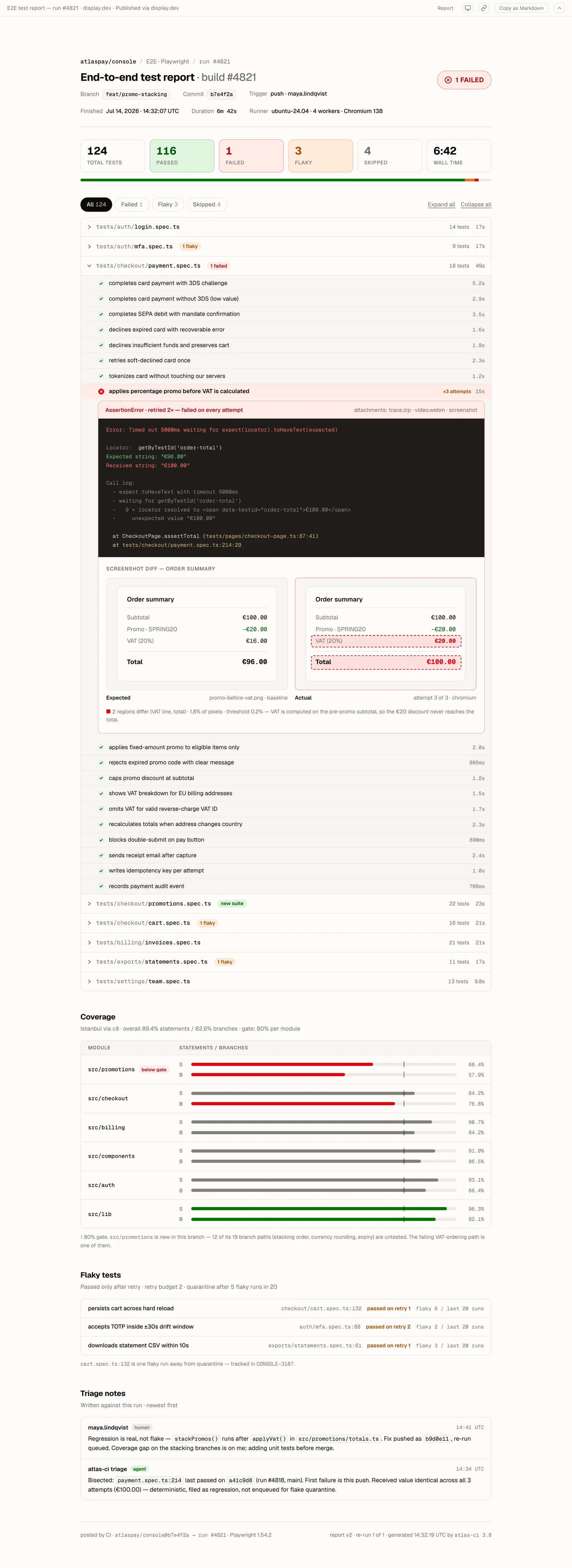Click pass checkmark for sends receipt email
This screenshot has height=1568, width=572.
[101, 855]
